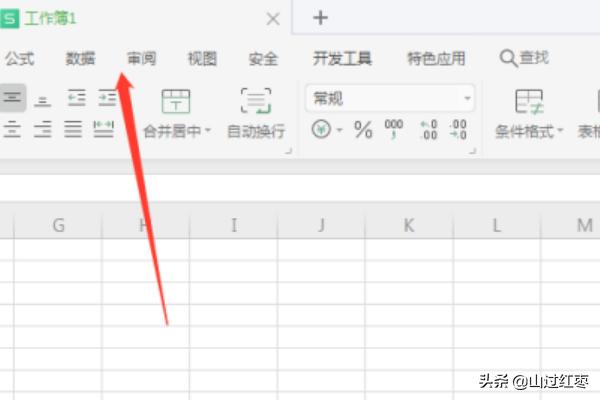Increase decimal places
This screenshot has width=600, height=400.
pyautogui.click(x=428, y=129)
